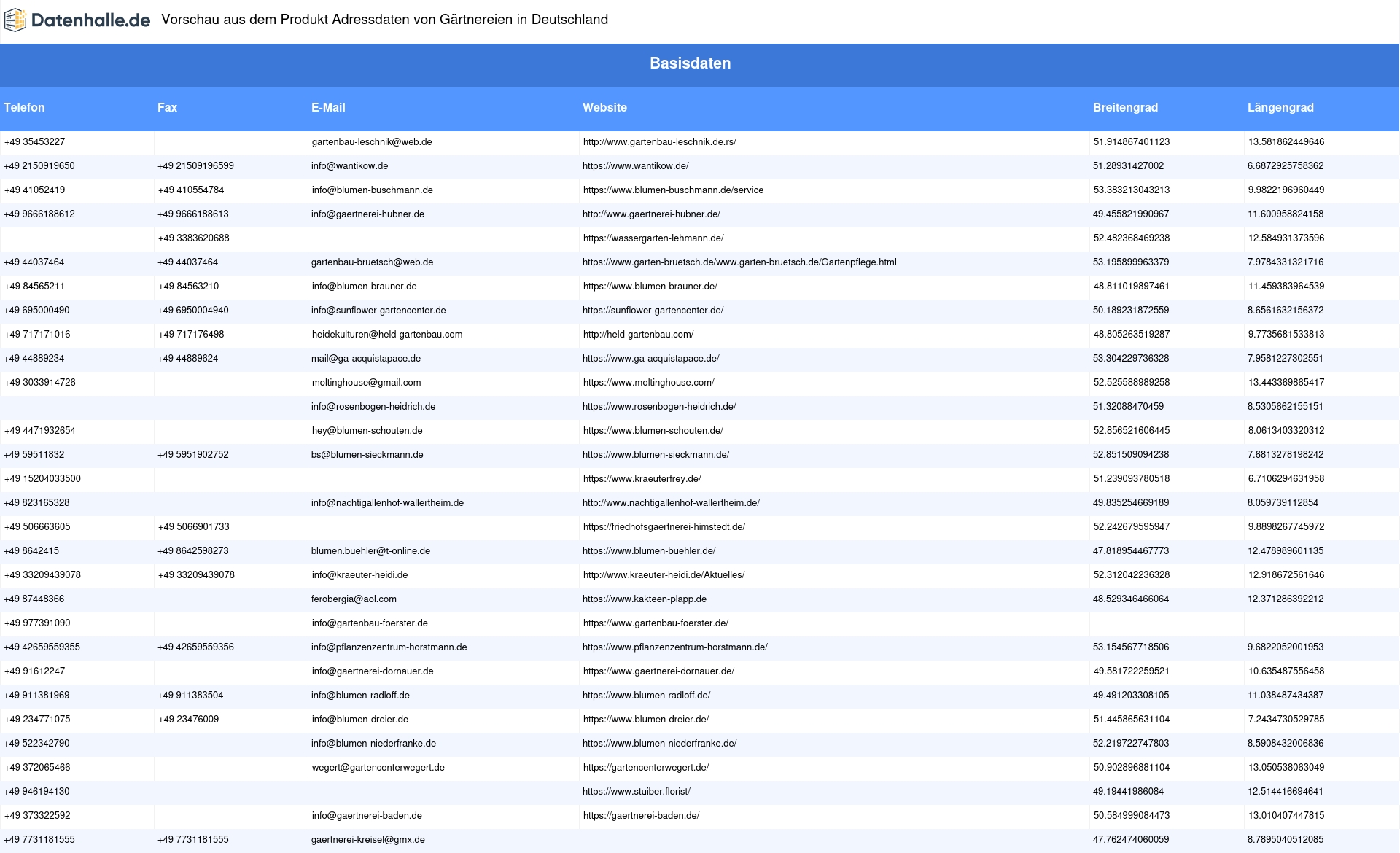The image size is (1400, 853).
Task: Click phone number +49 15204033500
Action: pos(42,479)
